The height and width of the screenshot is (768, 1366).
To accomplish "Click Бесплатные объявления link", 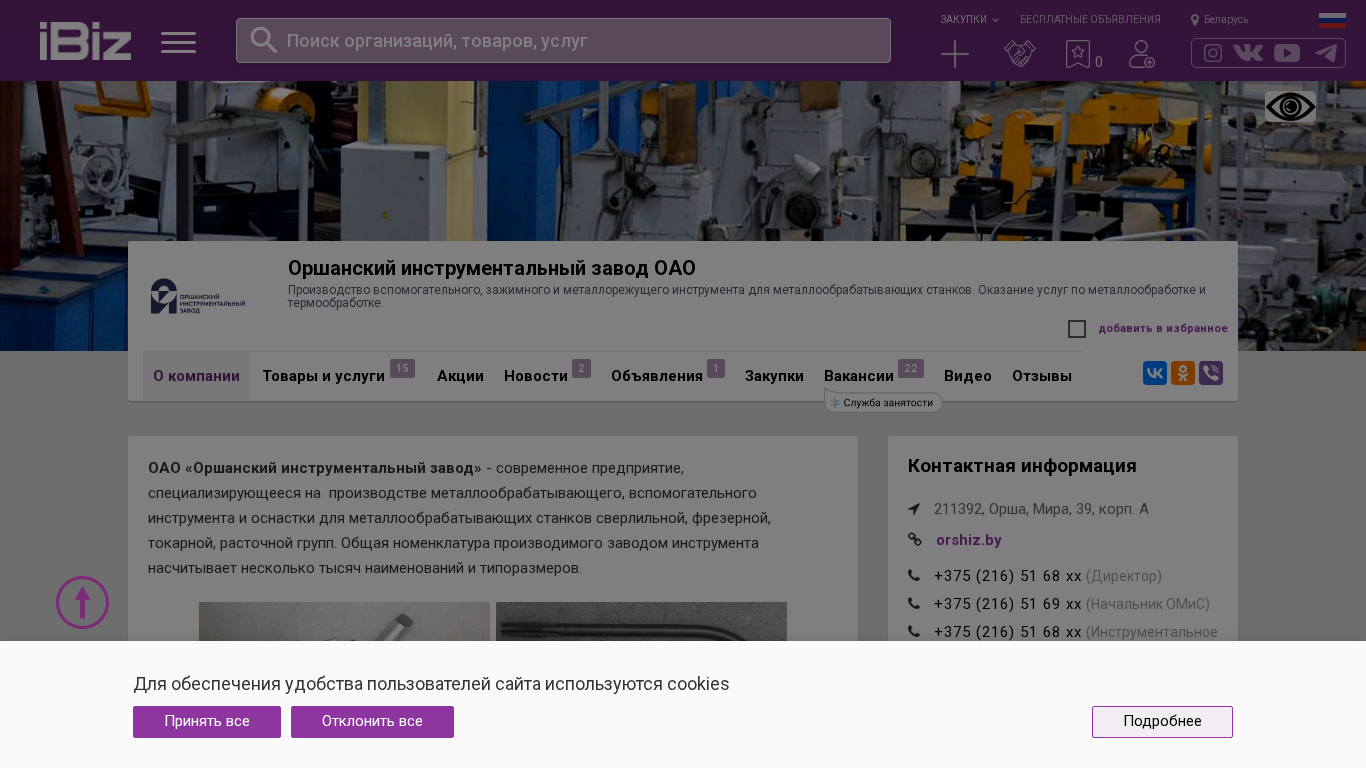I will (1090, 20).
